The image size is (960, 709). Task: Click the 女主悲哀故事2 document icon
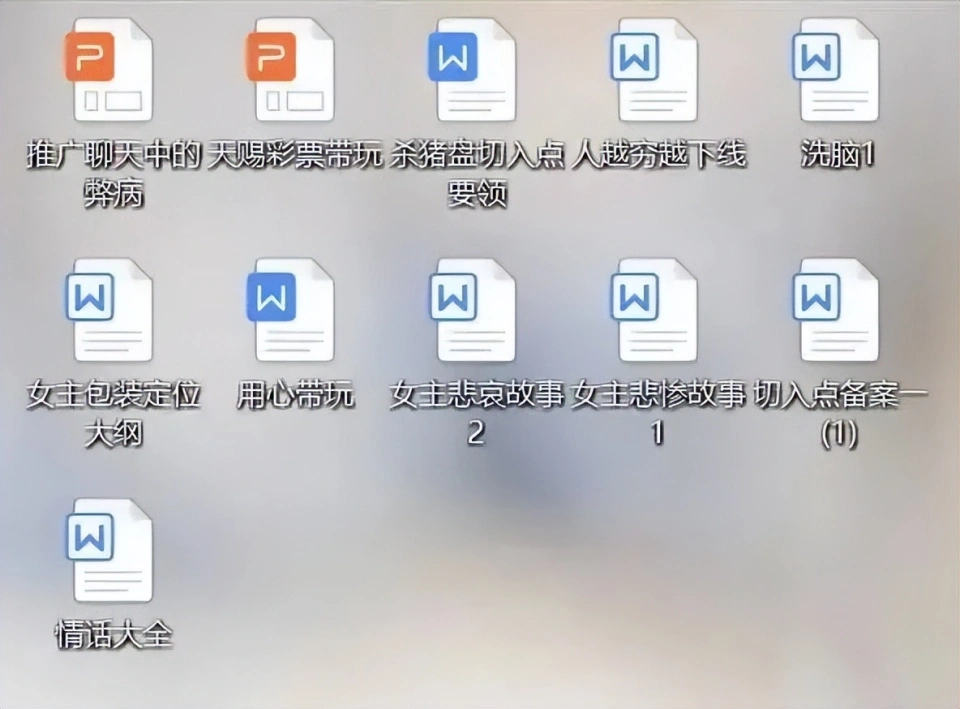tap(476, 310)
